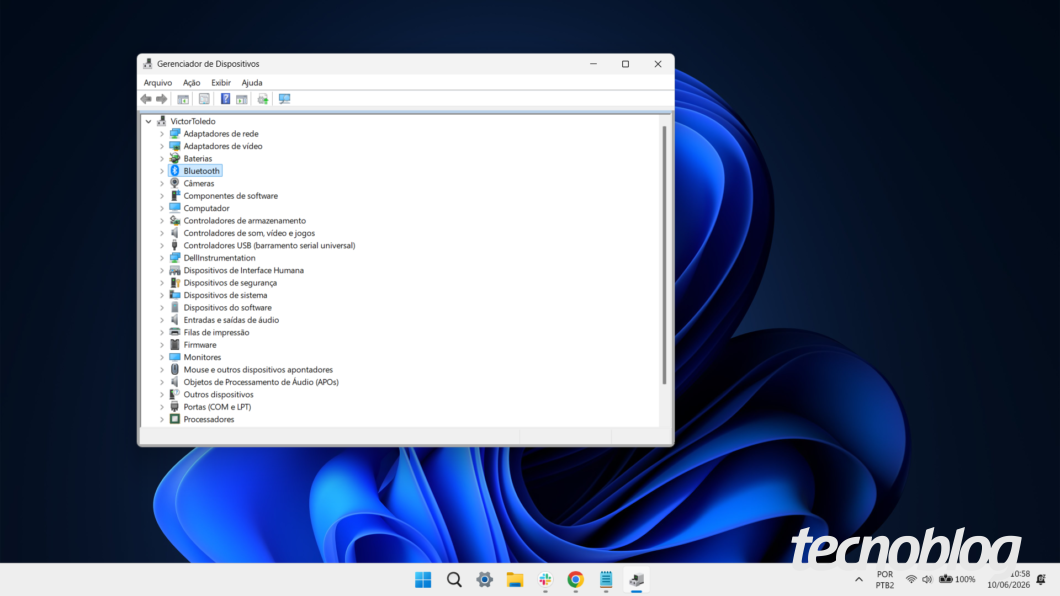Click the scan for hardware changes monitor icon
The image size is (1060, 596).
pos(285,99)
